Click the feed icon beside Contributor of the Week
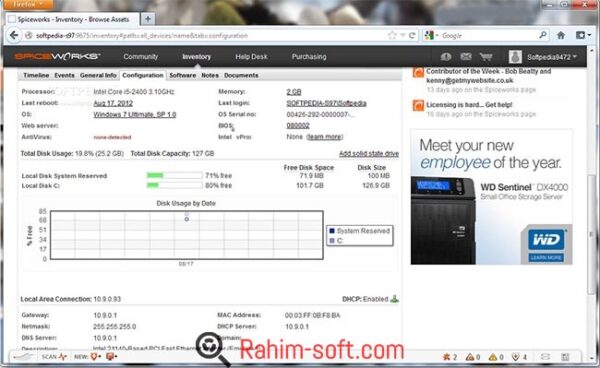Screen dimensions: 600x368 point(418,72)
